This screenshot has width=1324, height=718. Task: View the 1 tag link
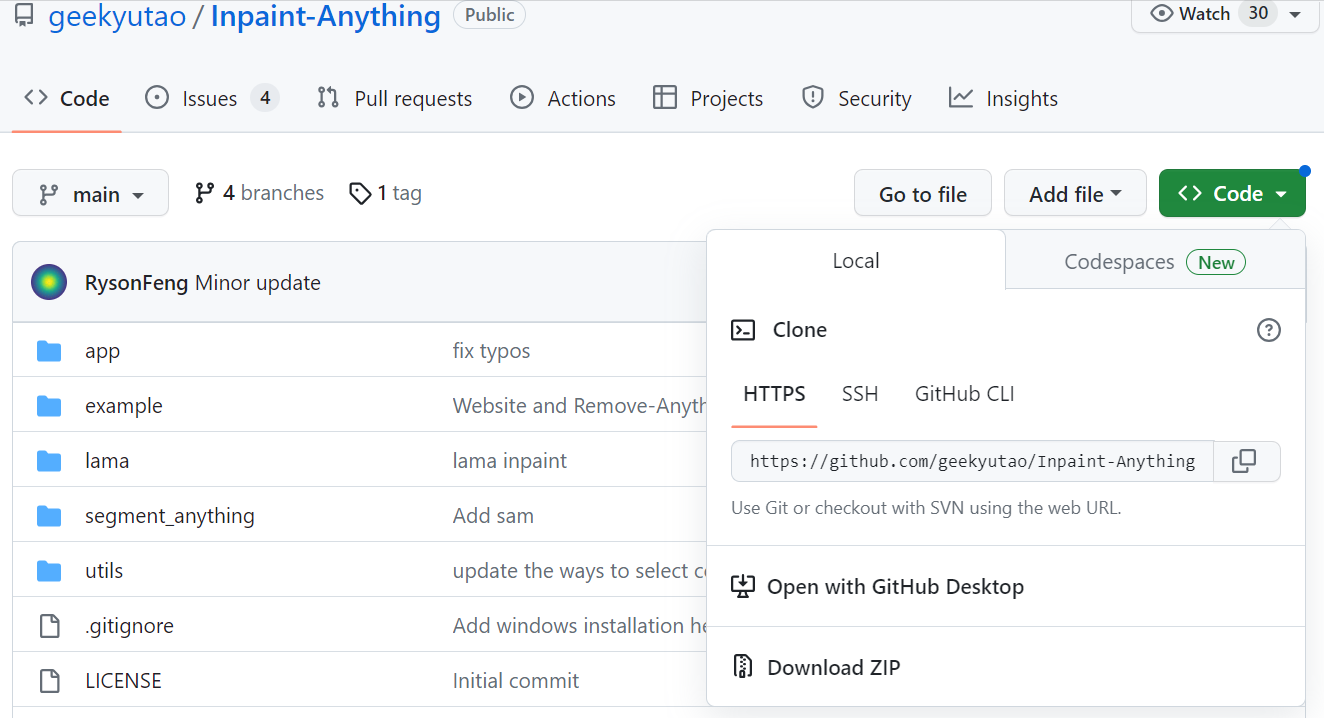pyautogui.click(x=385, y=193)
